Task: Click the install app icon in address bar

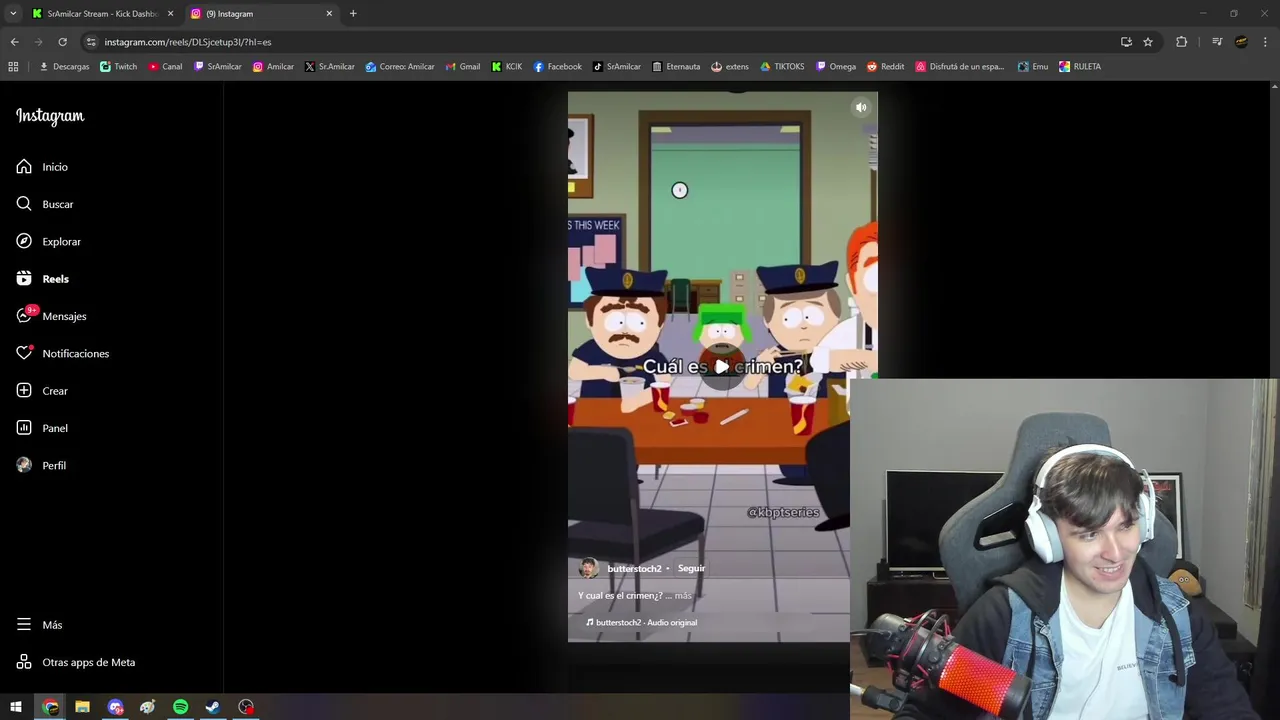Action: click(1126, 42)
